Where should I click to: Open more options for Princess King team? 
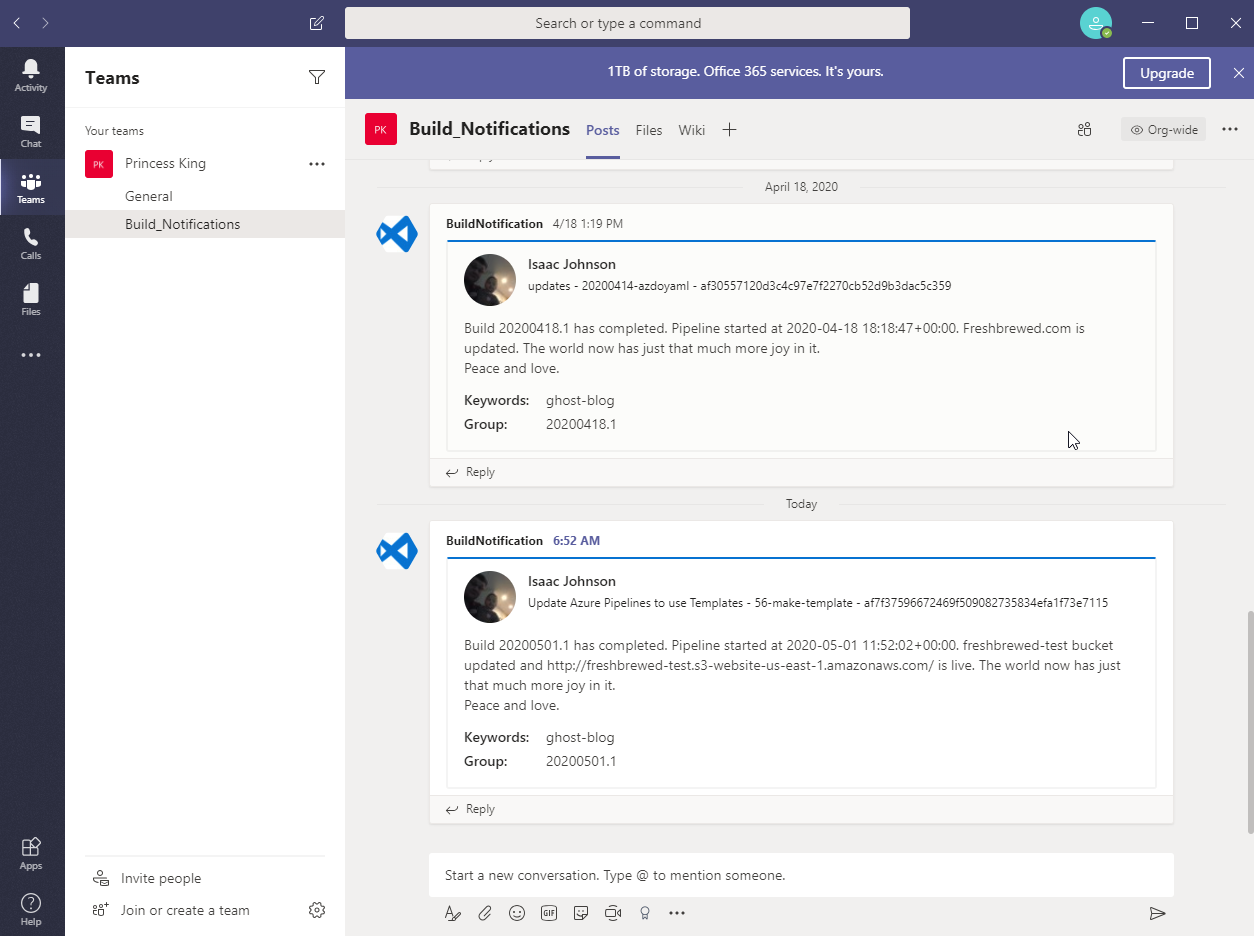click(x=317, y=164)
